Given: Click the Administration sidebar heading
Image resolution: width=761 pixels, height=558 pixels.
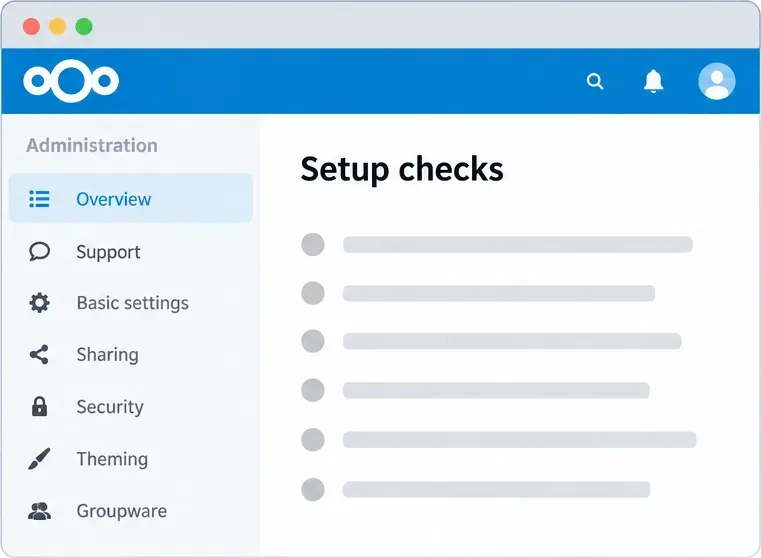Looking at the screenshot, I should pos(92,146).
